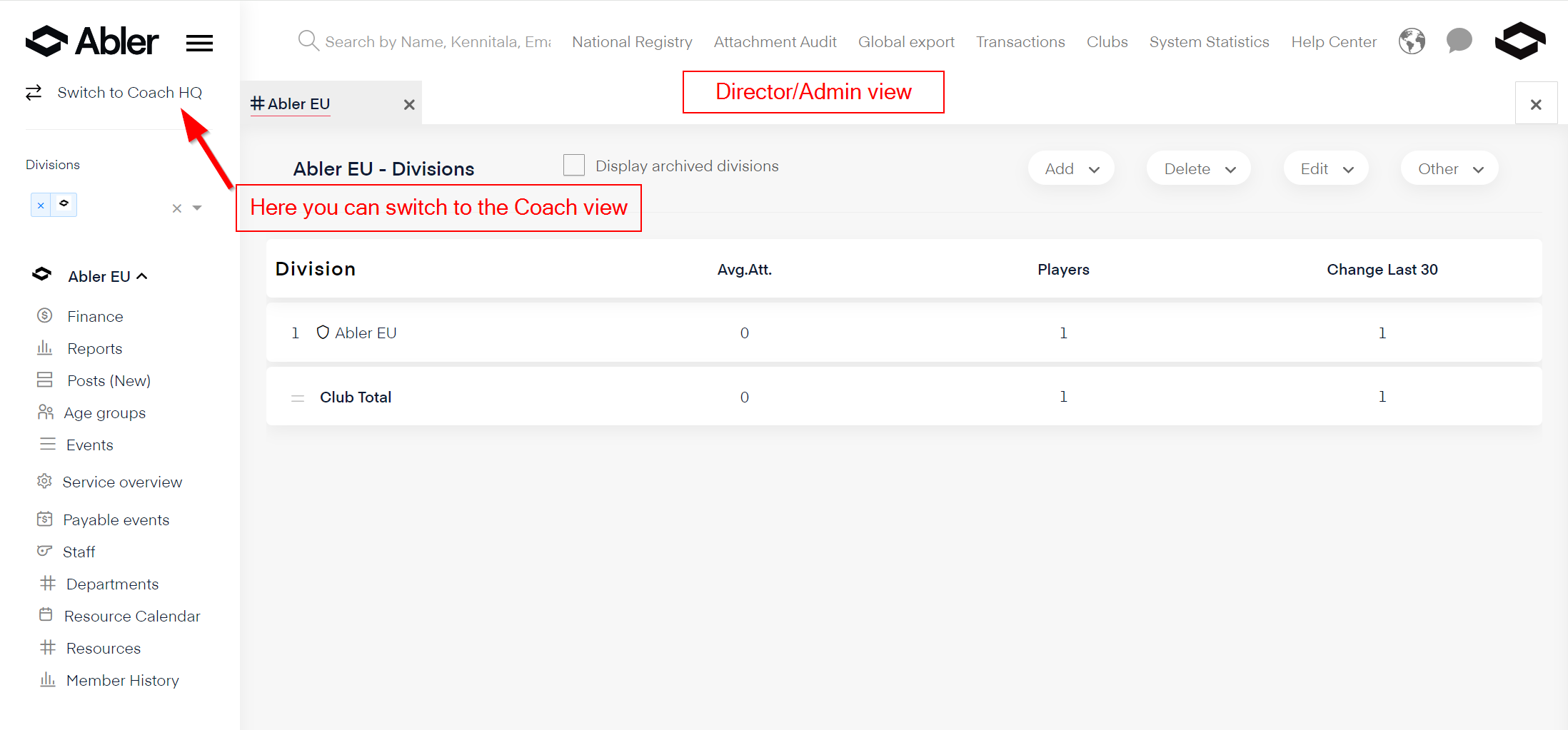The height and width of the screenshot is (730, 1568).
Task: Enable Display archived divisions checkbox
Action: [574, 166]
